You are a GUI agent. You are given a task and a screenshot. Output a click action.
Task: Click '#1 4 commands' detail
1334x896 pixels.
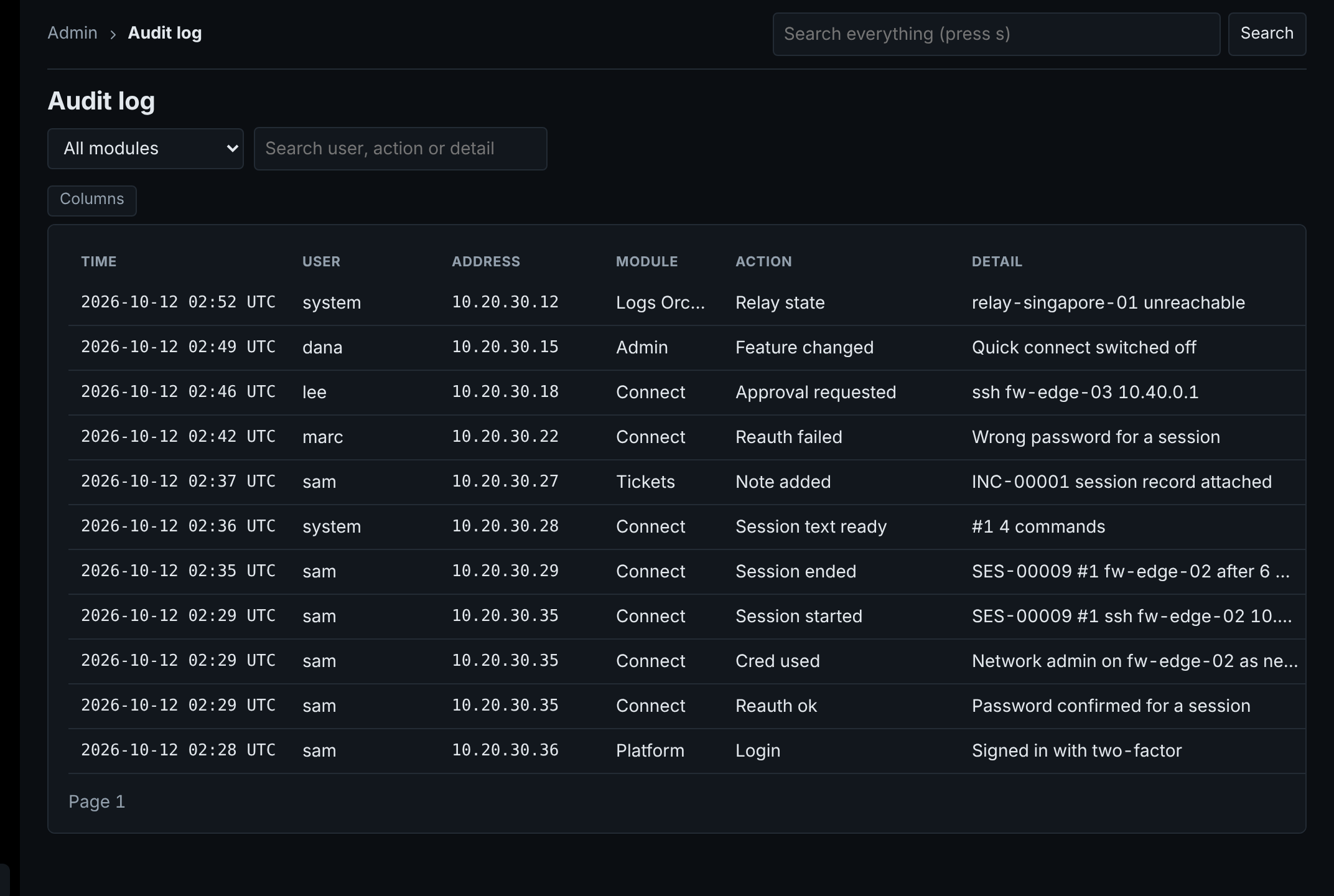(1038, 526)
